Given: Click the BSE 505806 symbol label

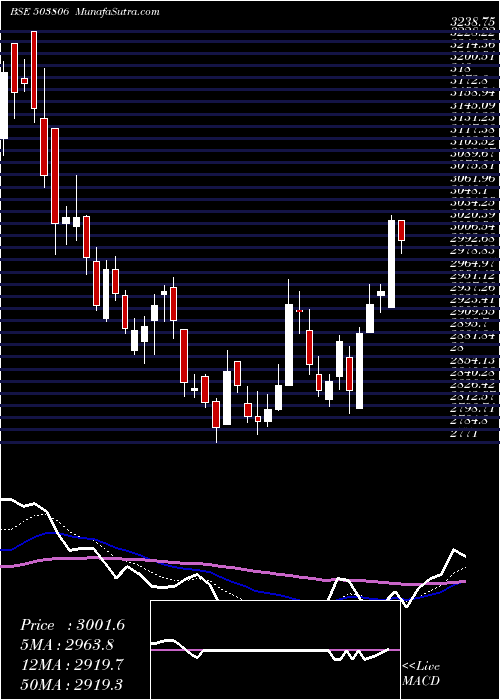Looking at the screenshot, I should pos(39,12).
